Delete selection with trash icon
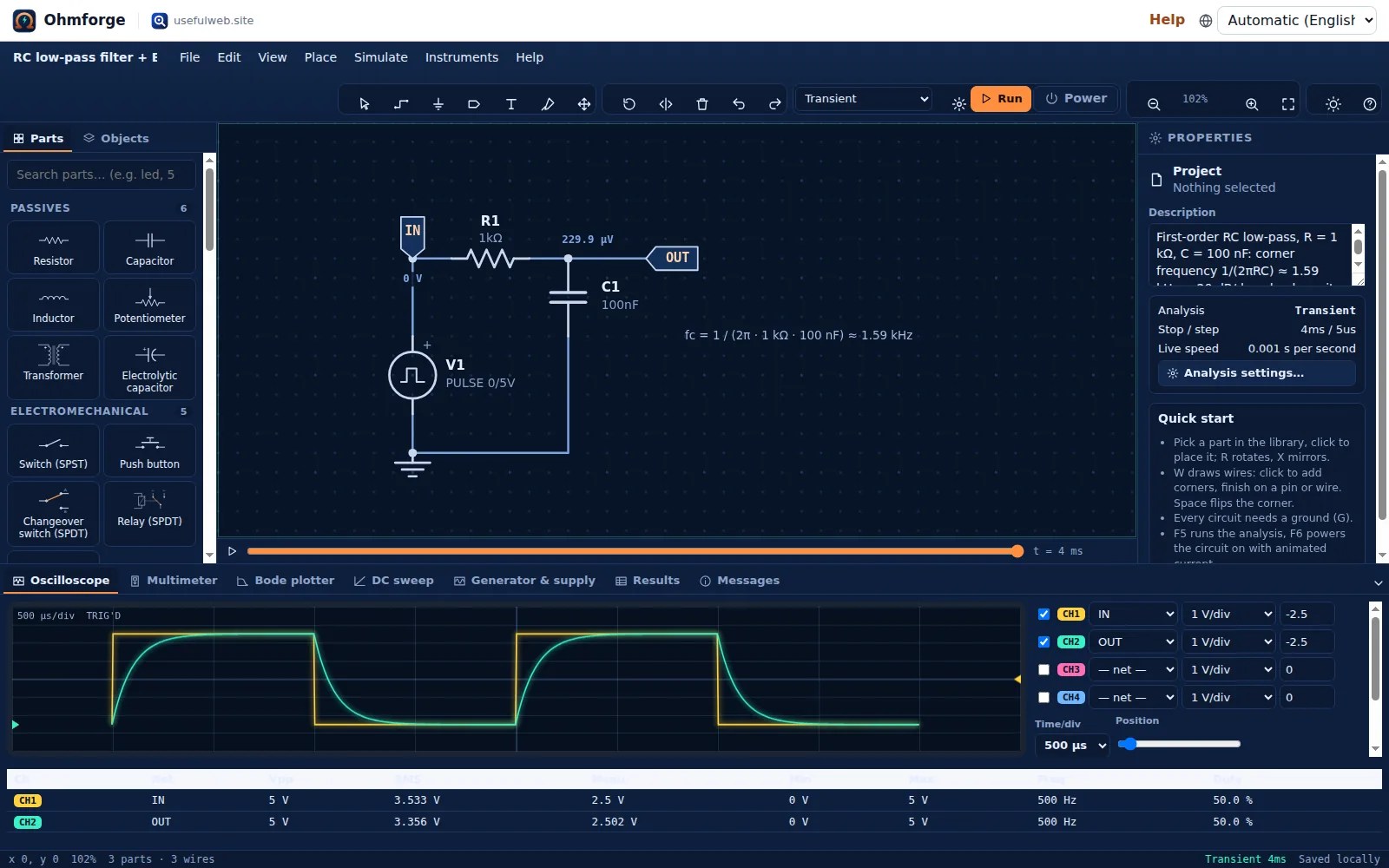The width and height of the screenshot is (1389, 868). coord(702,104)
